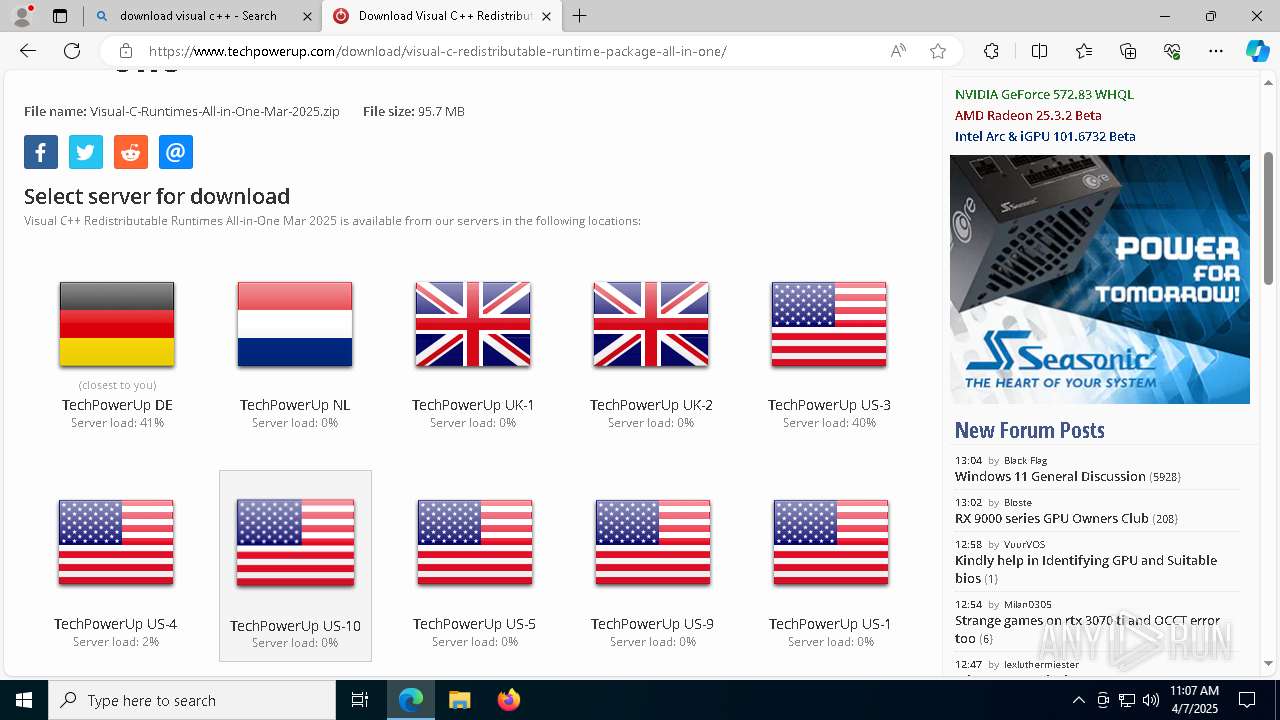Open the tab actions menu icon
This screenshot has height=720, width=1280.
click(x=60, y=16)
